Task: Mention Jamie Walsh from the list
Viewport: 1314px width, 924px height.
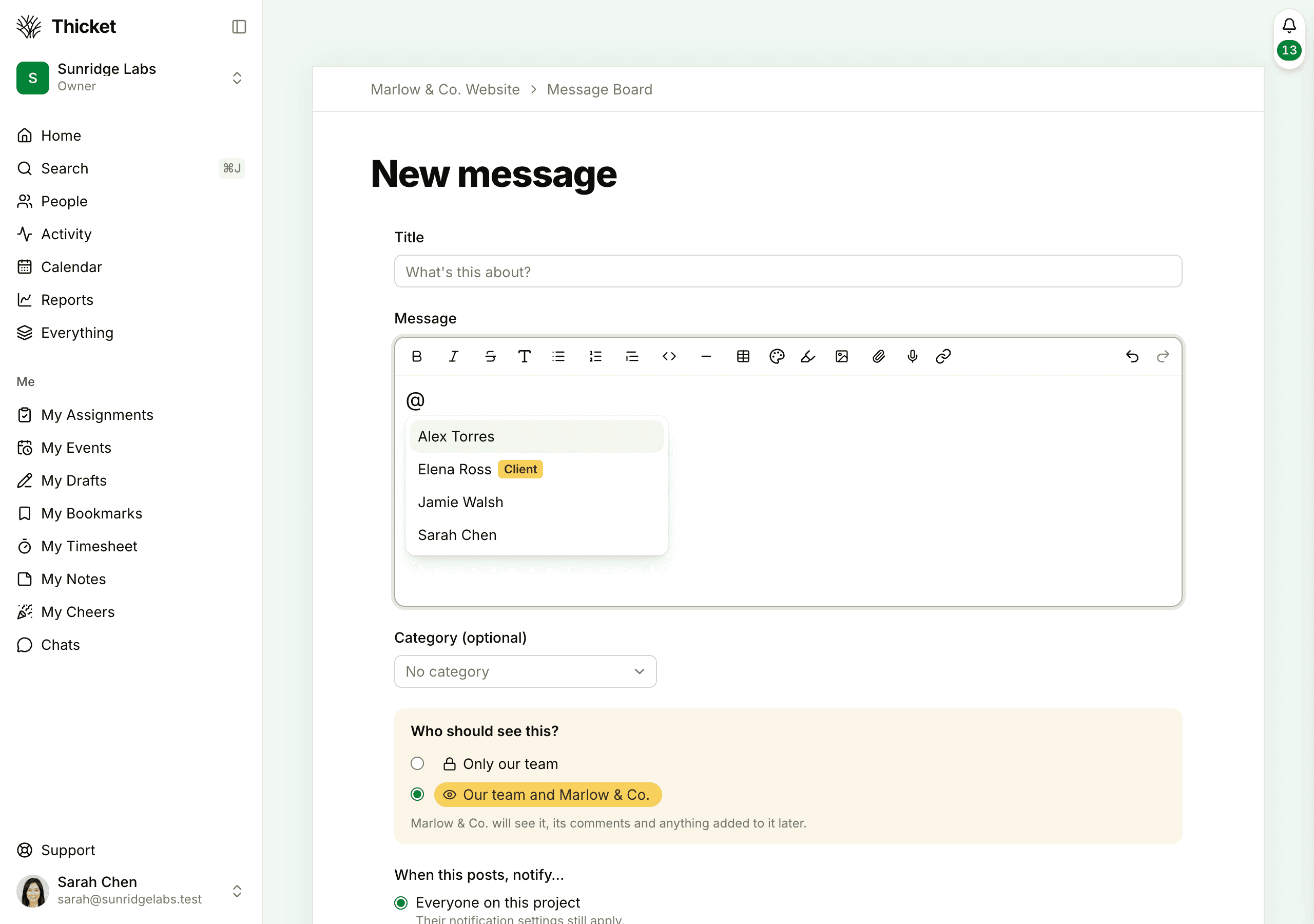Action: (536, 502)
